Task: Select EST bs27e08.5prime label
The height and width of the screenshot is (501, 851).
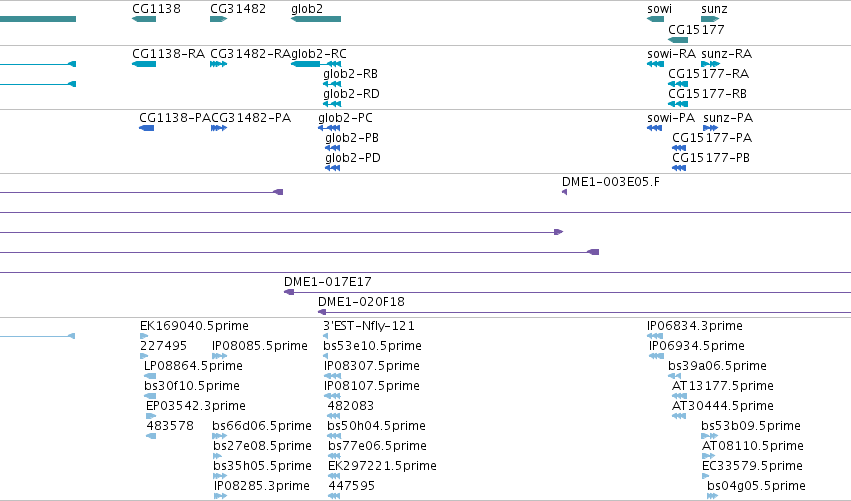Action: coord(263,447)
